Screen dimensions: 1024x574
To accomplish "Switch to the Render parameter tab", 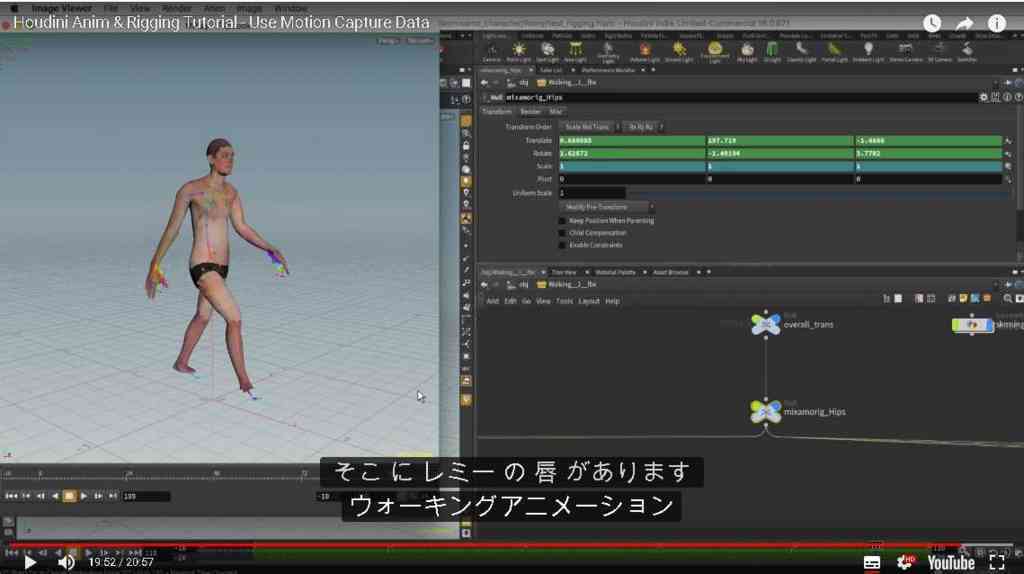I will coord(530,112).
